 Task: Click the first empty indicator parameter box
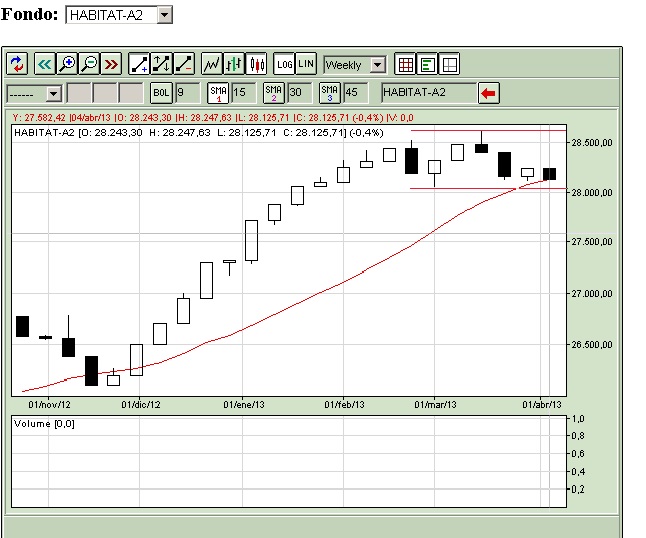[x=79, y=93]
